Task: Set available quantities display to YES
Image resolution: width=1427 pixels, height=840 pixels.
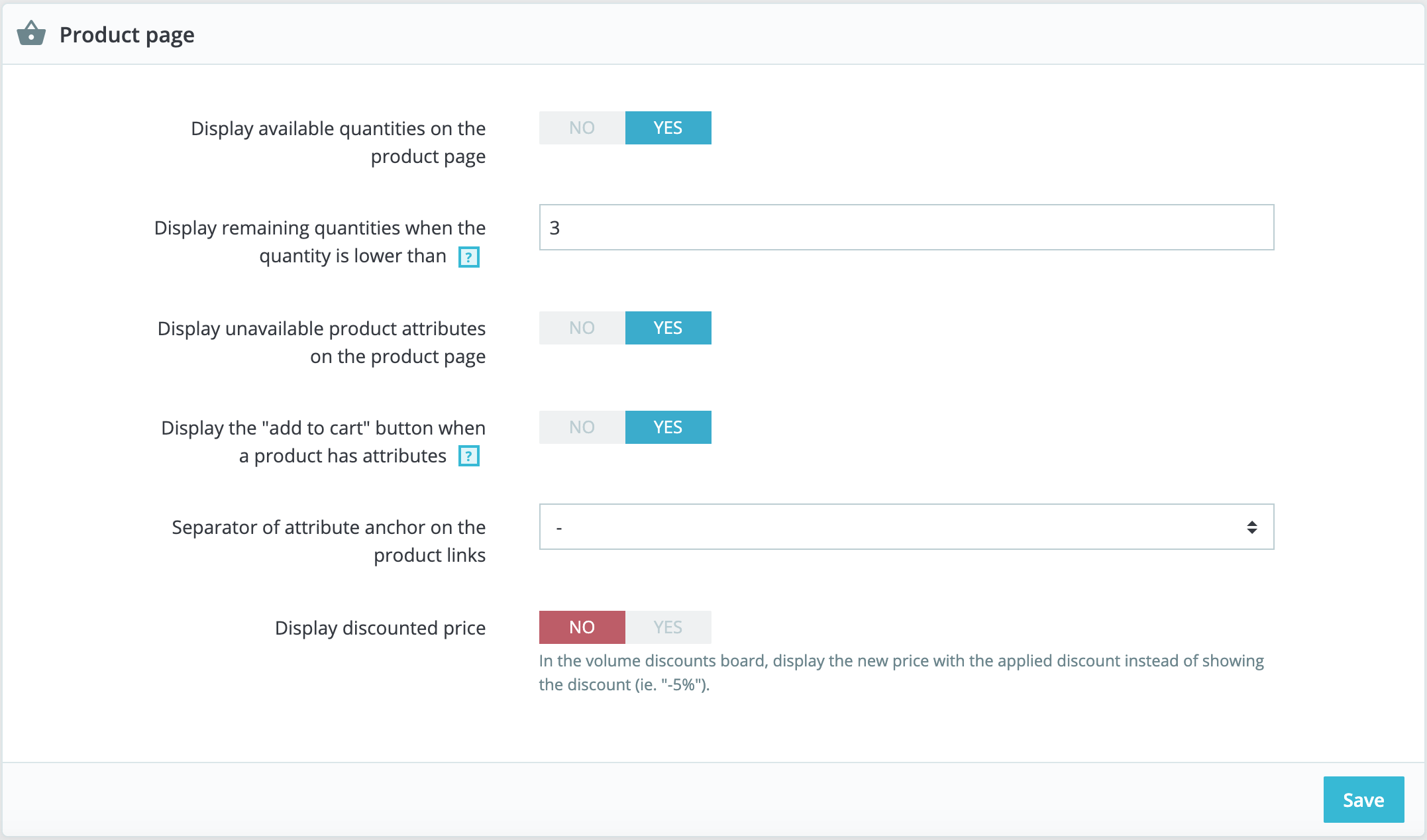Action: tap(668, 128)
